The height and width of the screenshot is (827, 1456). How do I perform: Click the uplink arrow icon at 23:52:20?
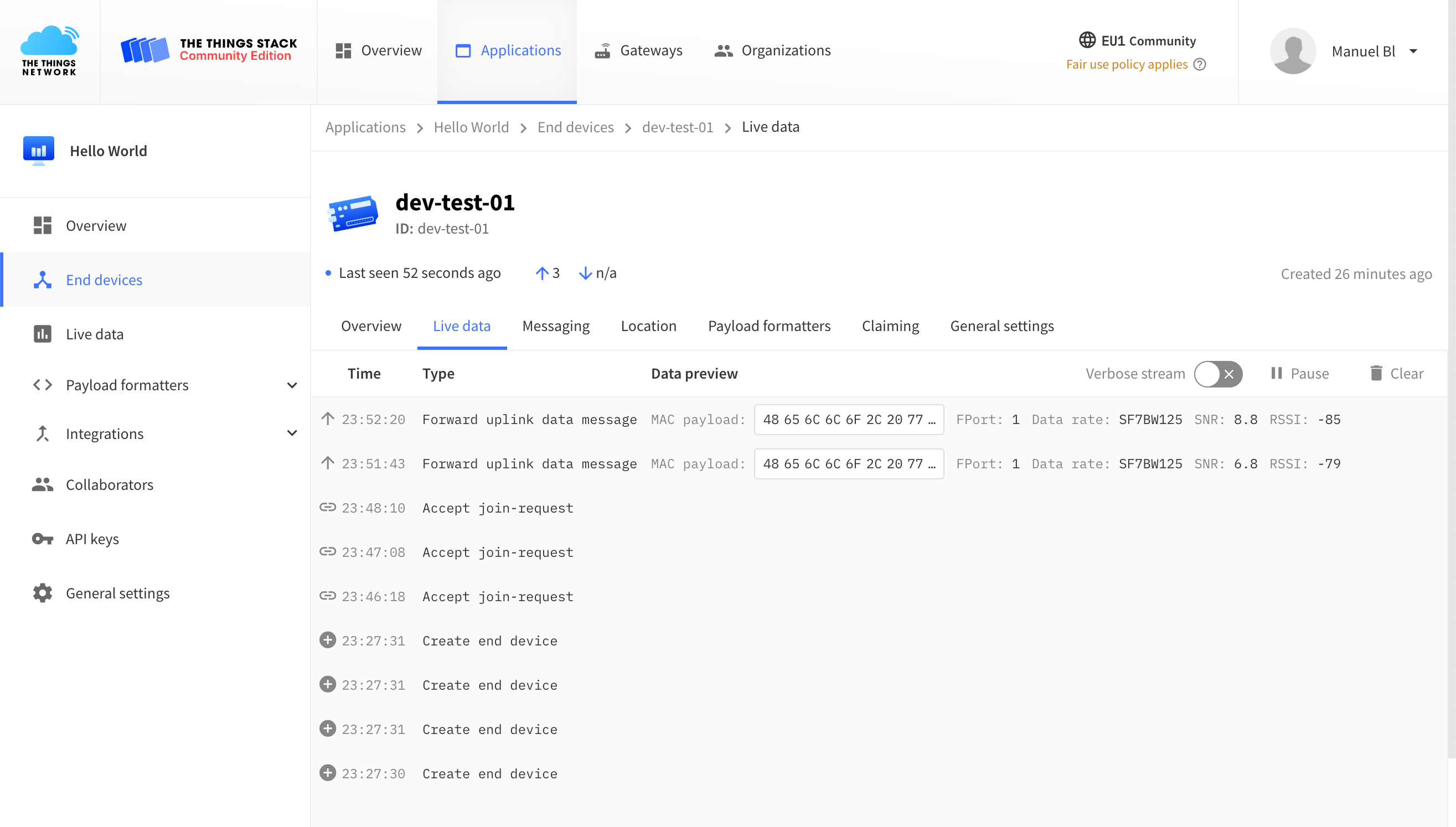[x=327, y=419]
